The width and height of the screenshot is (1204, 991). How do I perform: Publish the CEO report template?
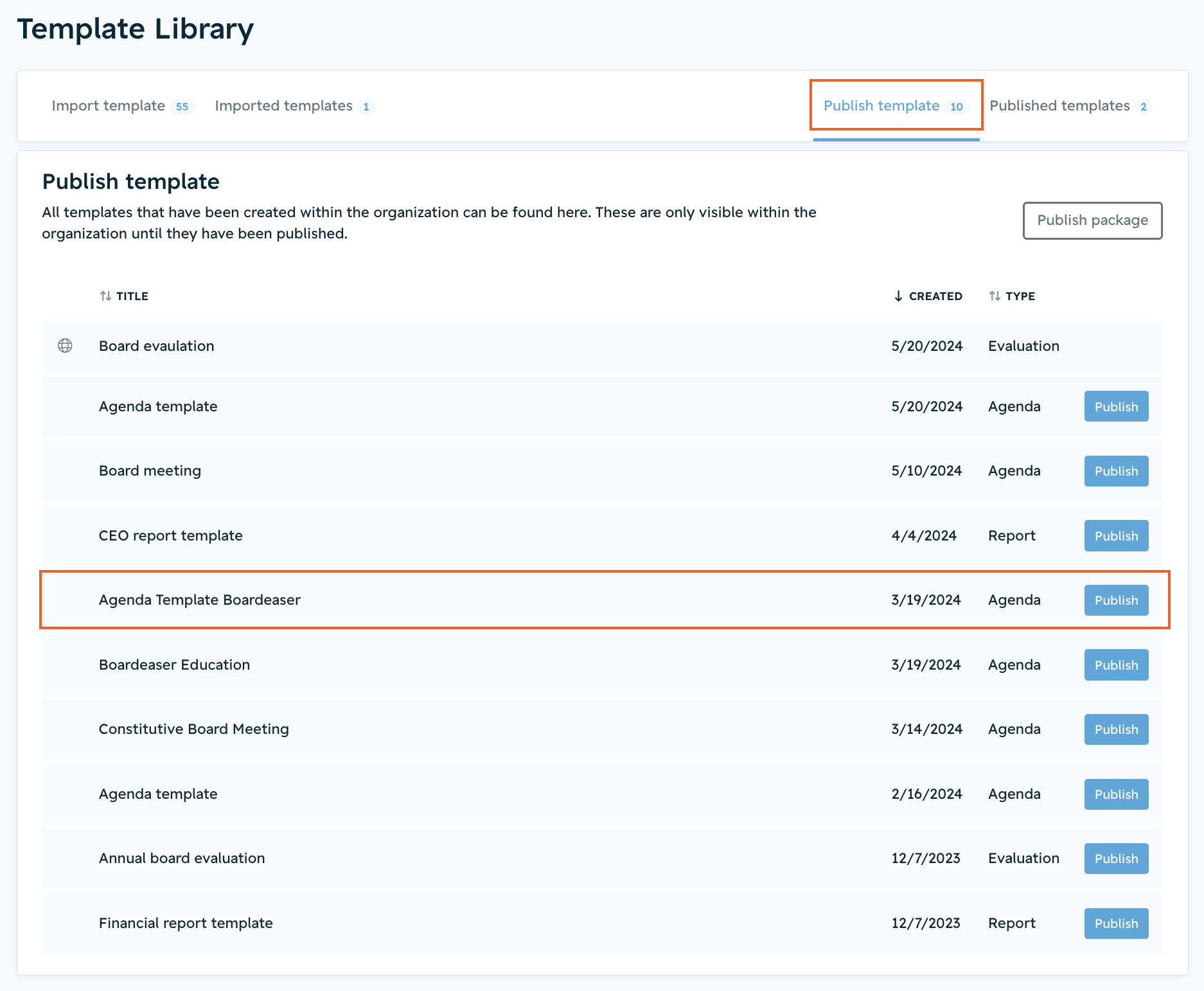(x=1116, y=536)
